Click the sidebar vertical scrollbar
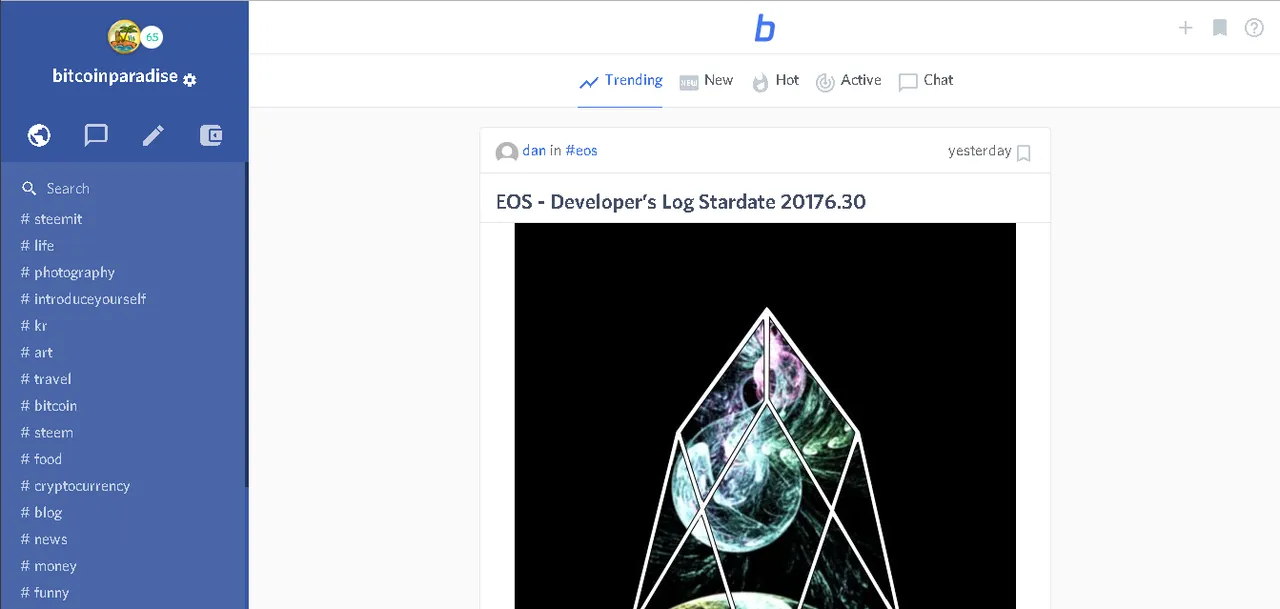The width and height of the screenshot is (1280, 609). [x=246, y=325]
